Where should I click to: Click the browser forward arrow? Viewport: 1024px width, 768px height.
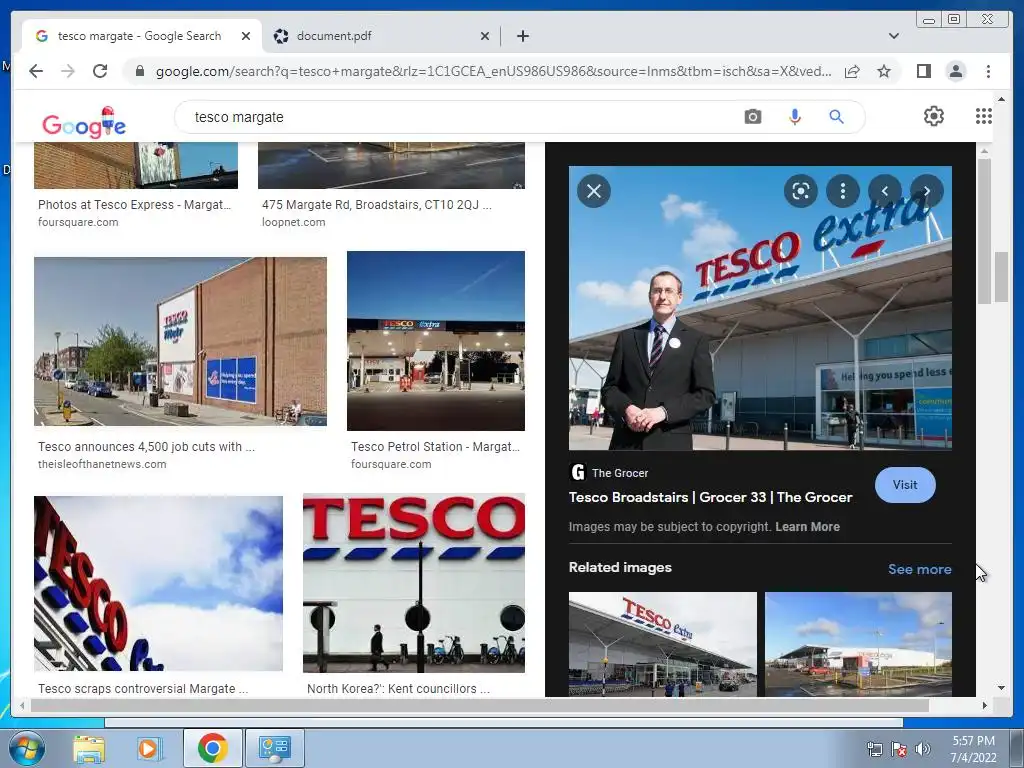(x=68, y=71)
